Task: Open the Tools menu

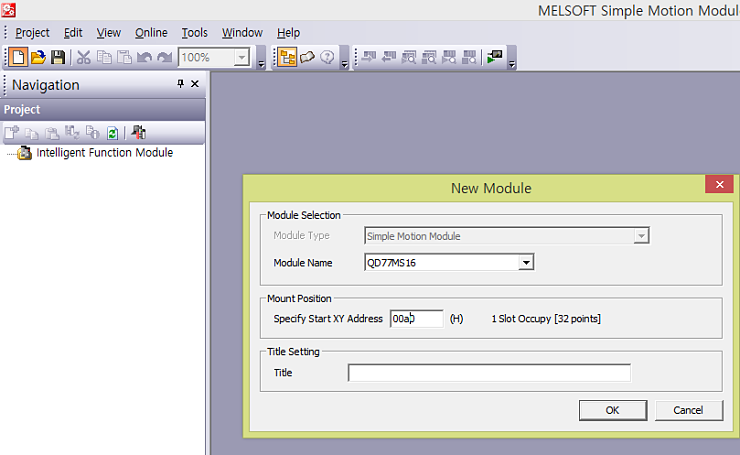Action: (x=194, y=33)
